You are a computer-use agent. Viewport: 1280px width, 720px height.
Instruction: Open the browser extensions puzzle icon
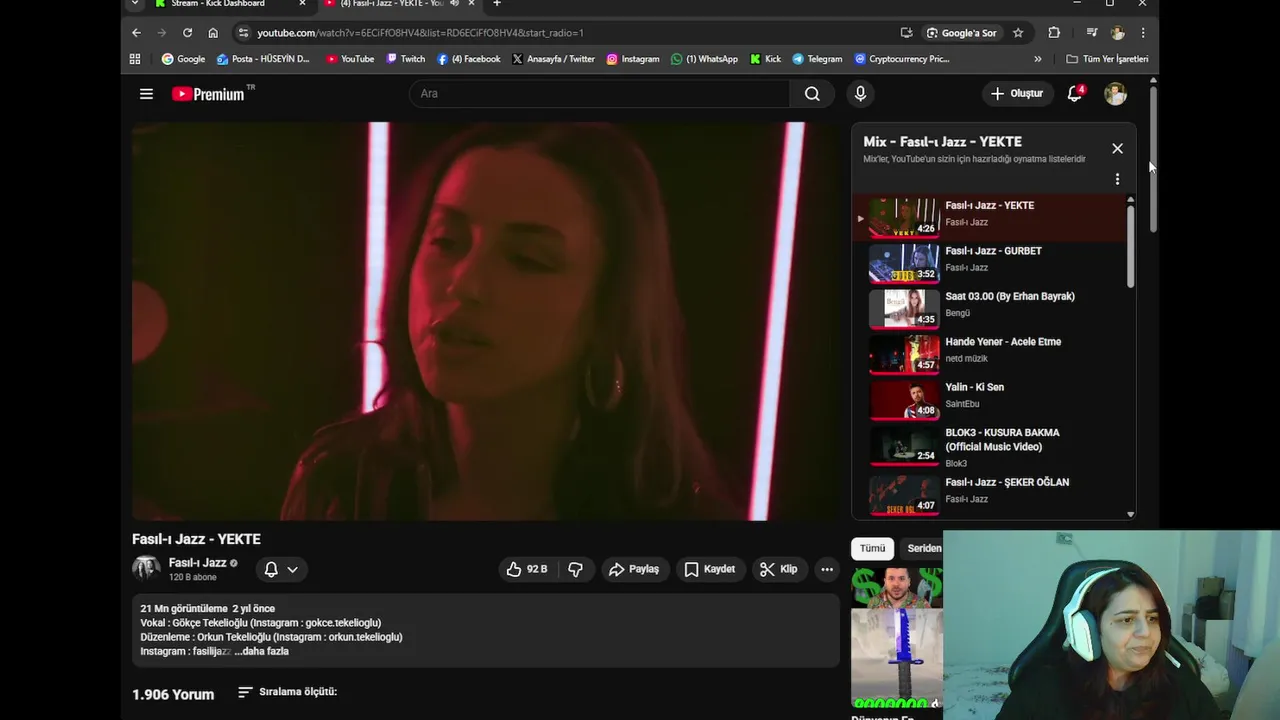[x=1054, y=33]
